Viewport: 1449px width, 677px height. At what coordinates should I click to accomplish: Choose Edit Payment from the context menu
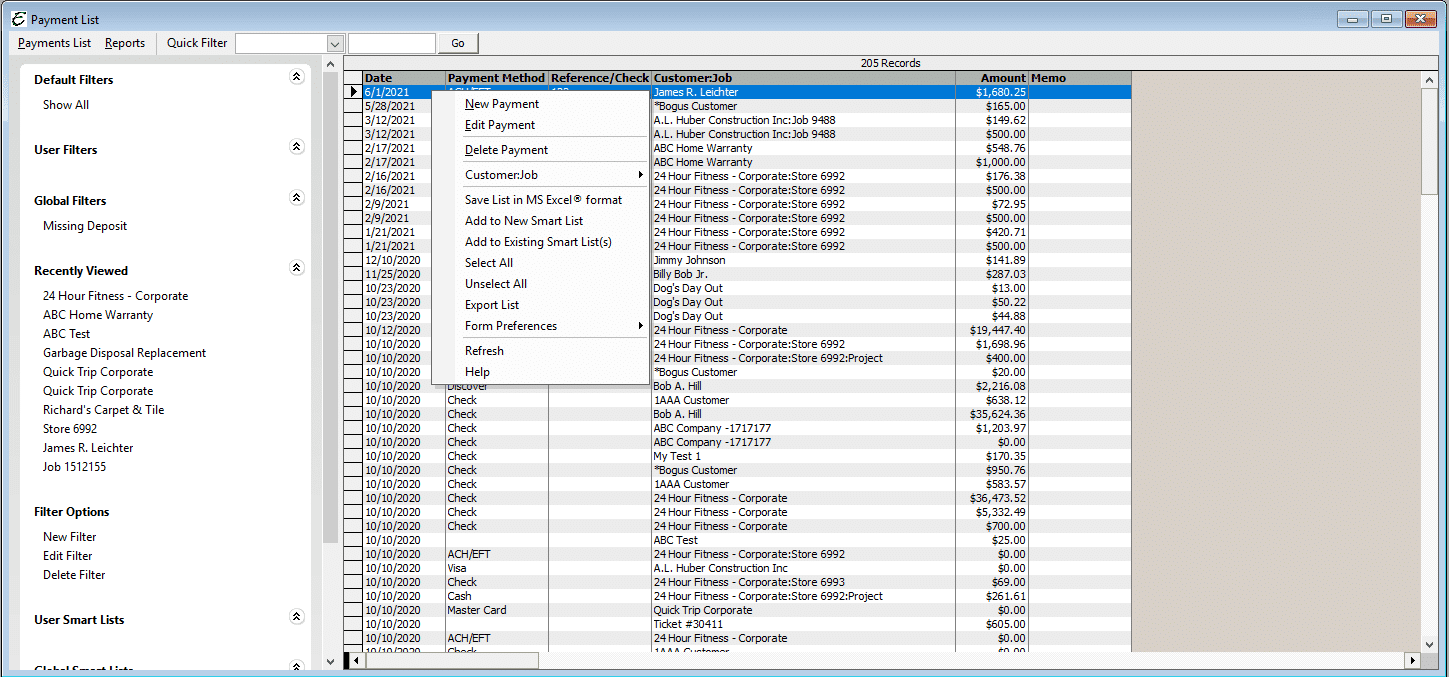tap(540, 125)
